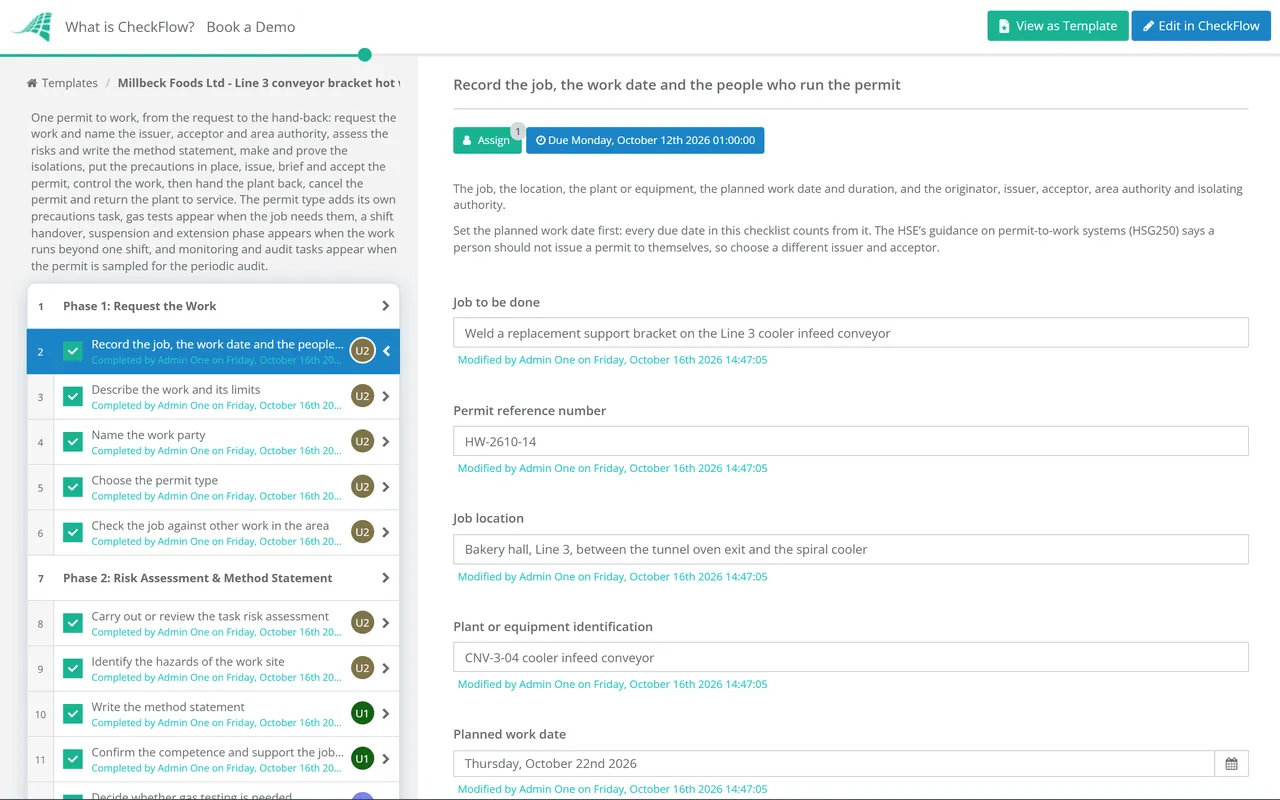Click 'View as Template' button
Image resolution: width=1280 pixels, height=800 pixels.
pos(1058,26)
